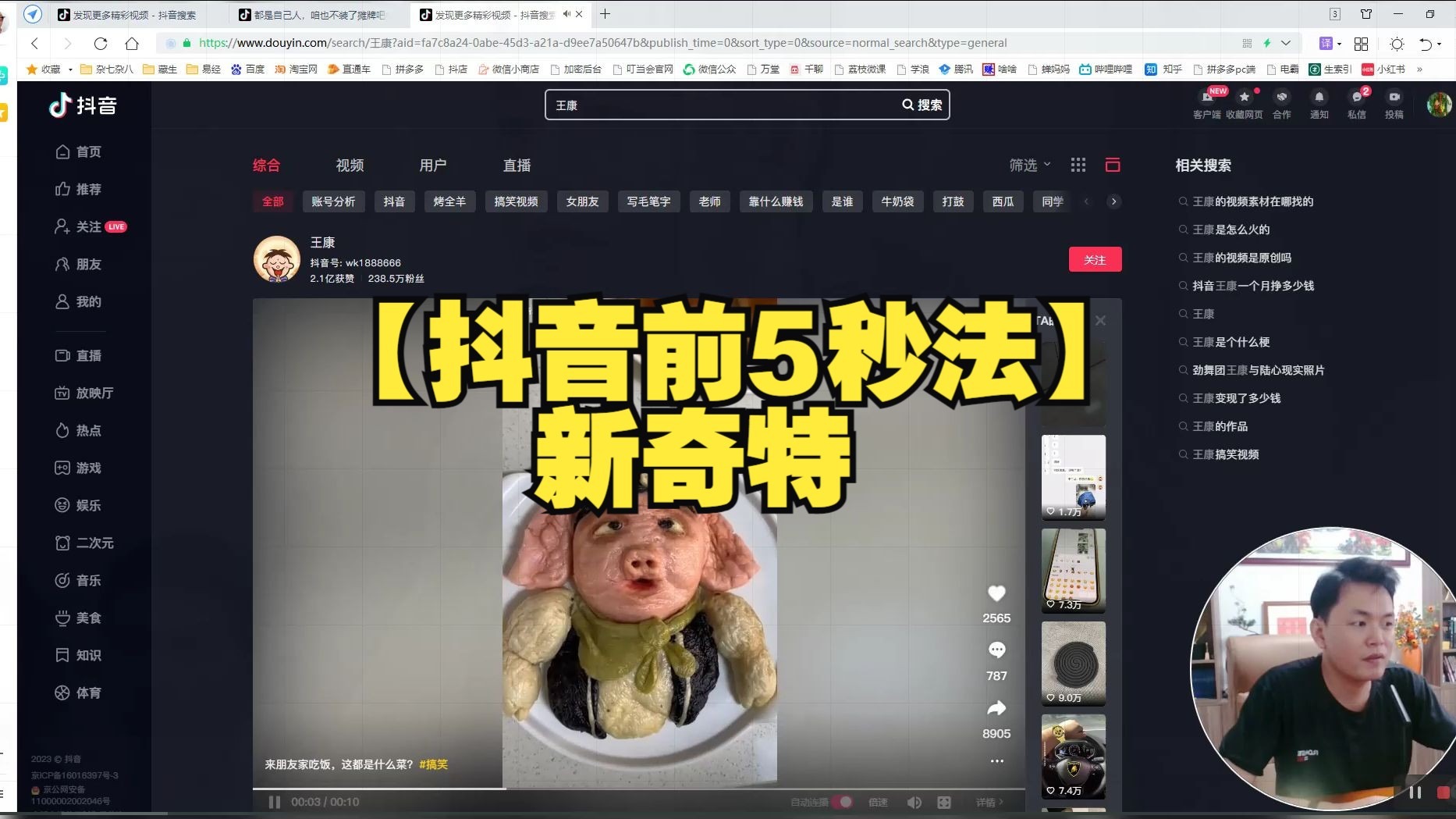Screen dimensions: 1456x819
Task: Open browser address bar dropdown arrow
Action: click(x=1286, y=43)
